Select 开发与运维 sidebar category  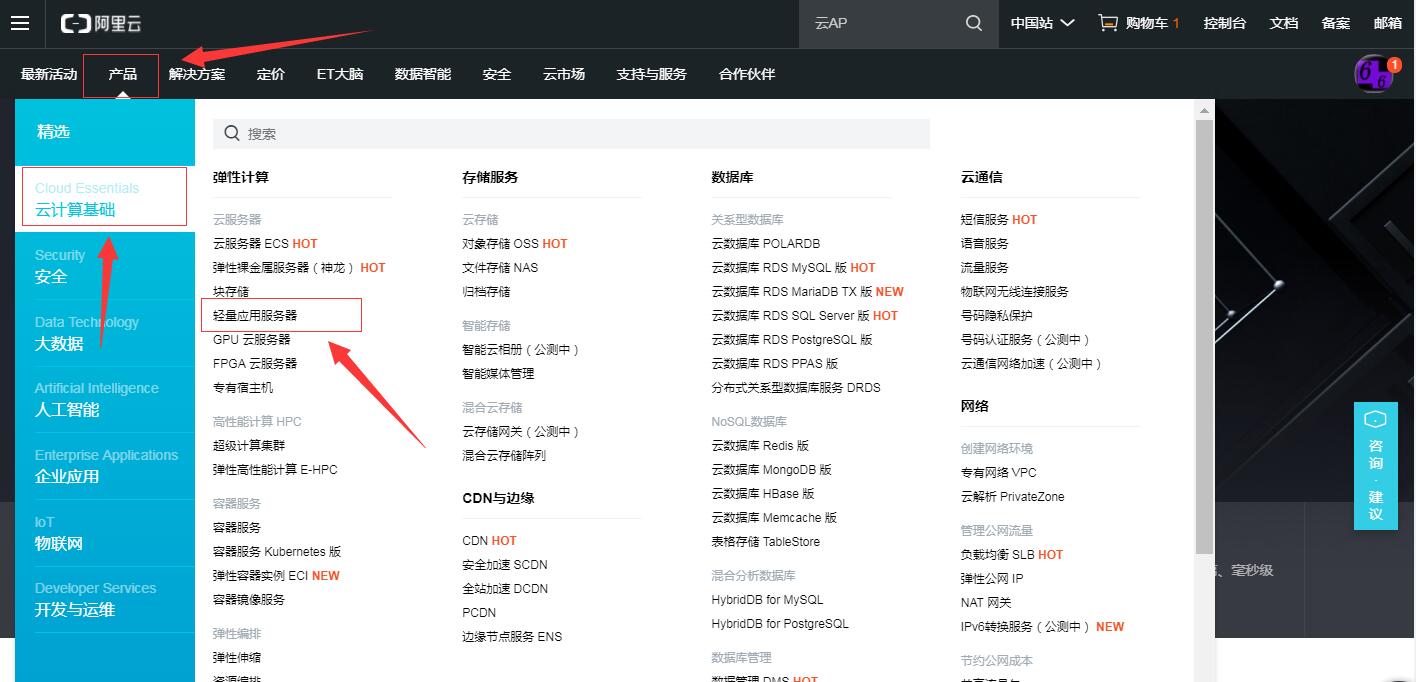click(105, 599)
